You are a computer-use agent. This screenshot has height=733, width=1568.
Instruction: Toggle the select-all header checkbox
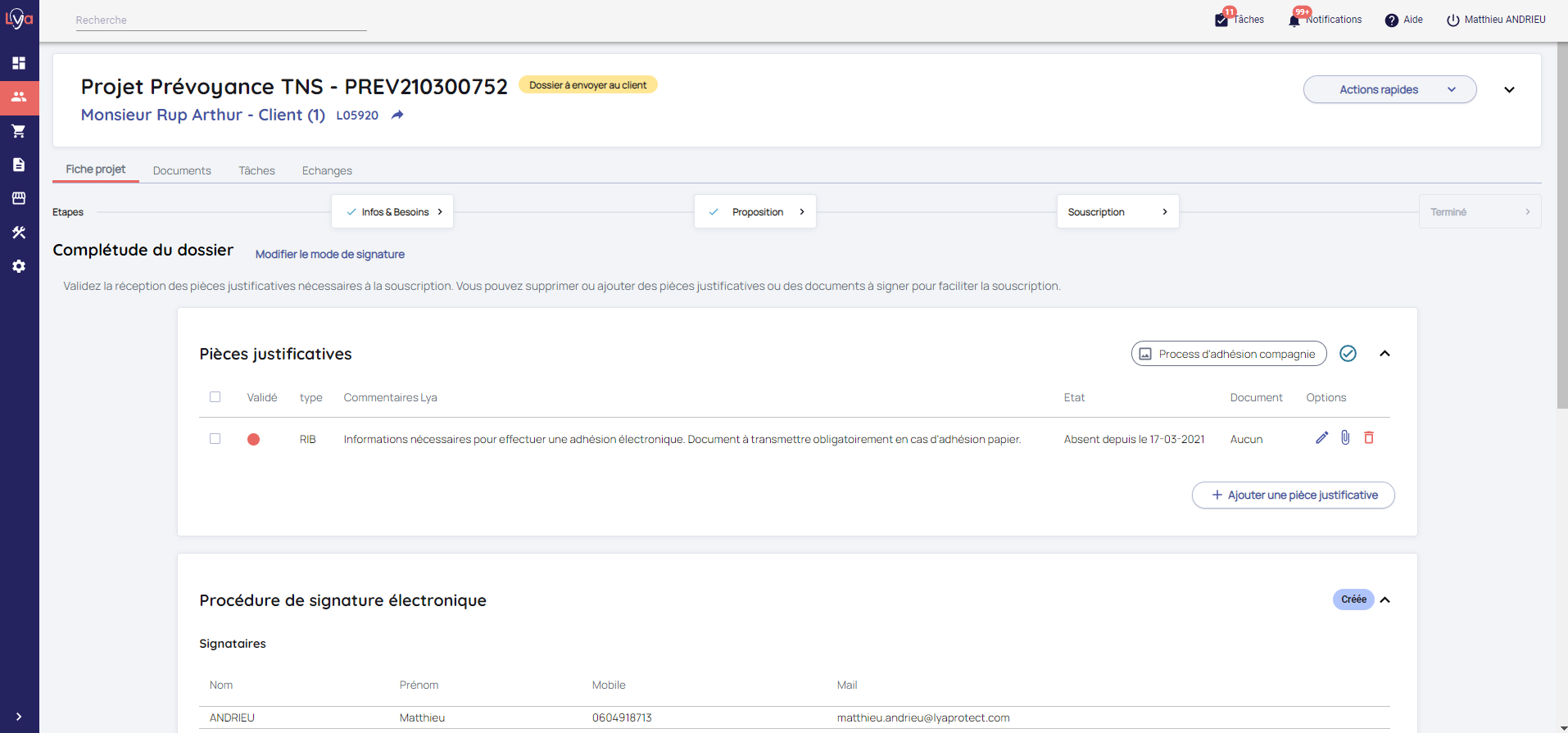pos(215,397)
